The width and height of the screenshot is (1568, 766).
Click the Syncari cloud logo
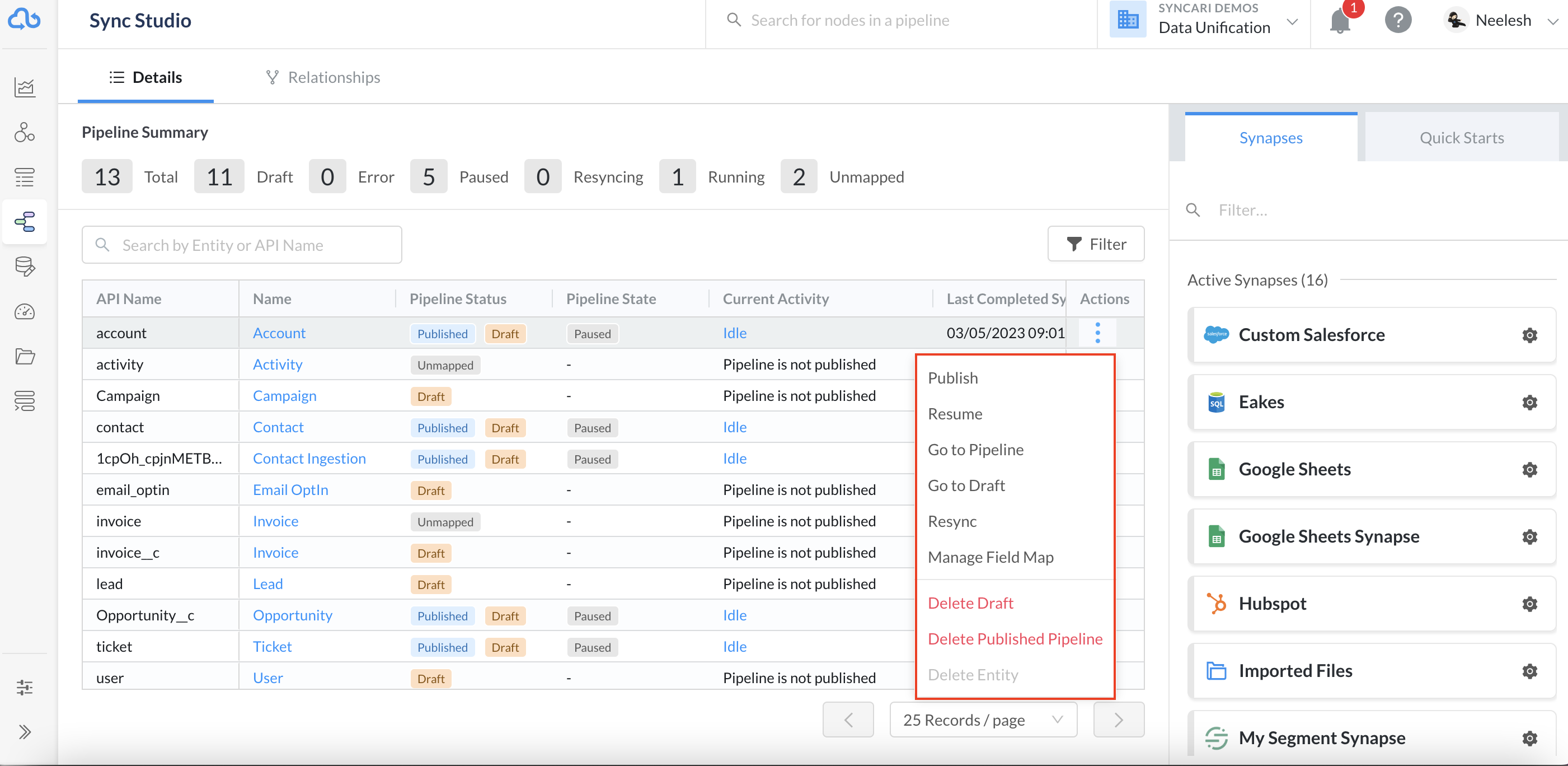25,19
